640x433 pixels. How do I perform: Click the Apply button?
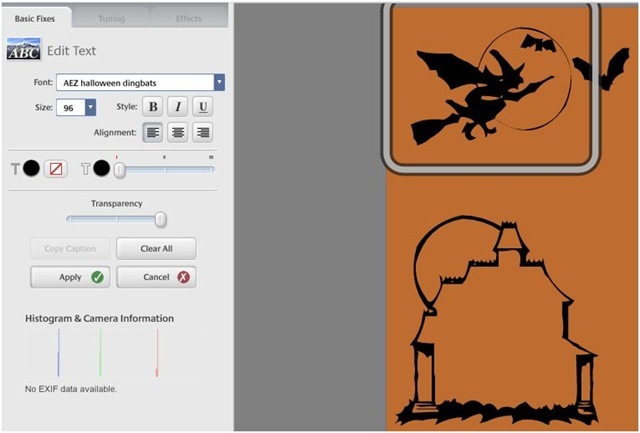(70, 277)
